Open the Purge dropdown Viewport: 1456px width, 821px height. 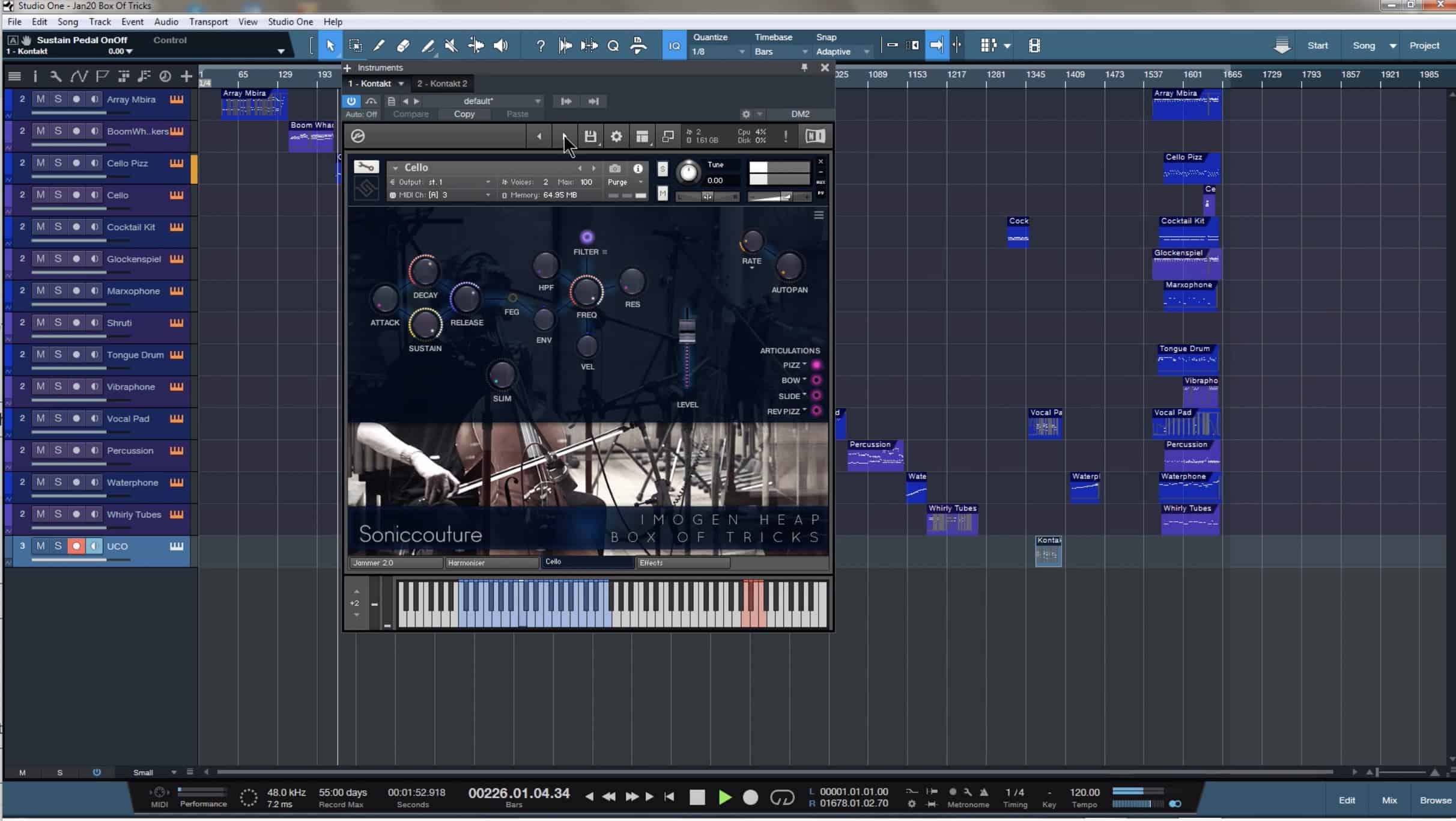[625, 182]
